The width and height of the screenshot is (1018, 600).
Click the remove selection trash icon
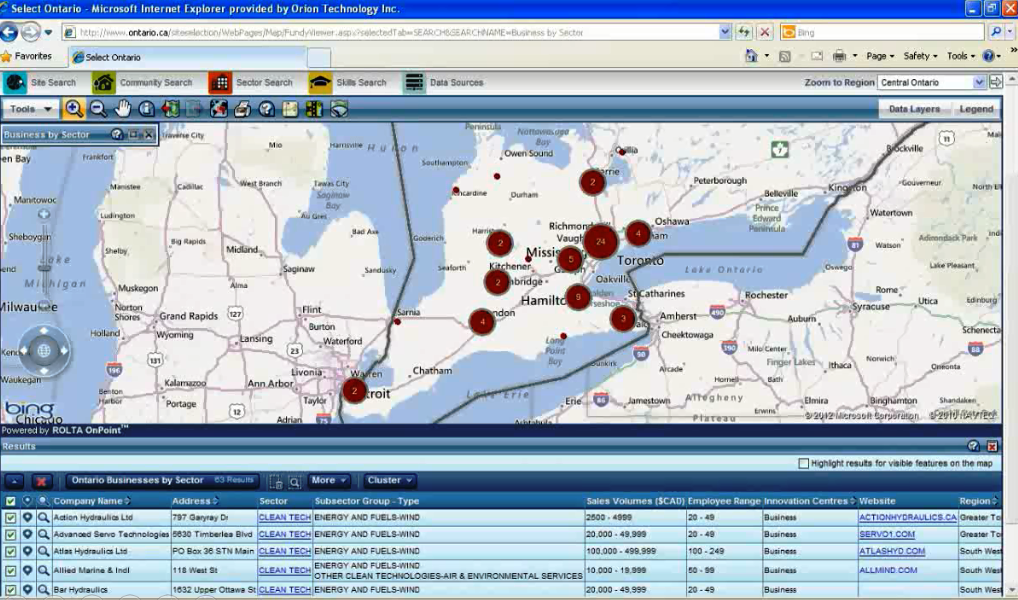[x=275, y=481]
